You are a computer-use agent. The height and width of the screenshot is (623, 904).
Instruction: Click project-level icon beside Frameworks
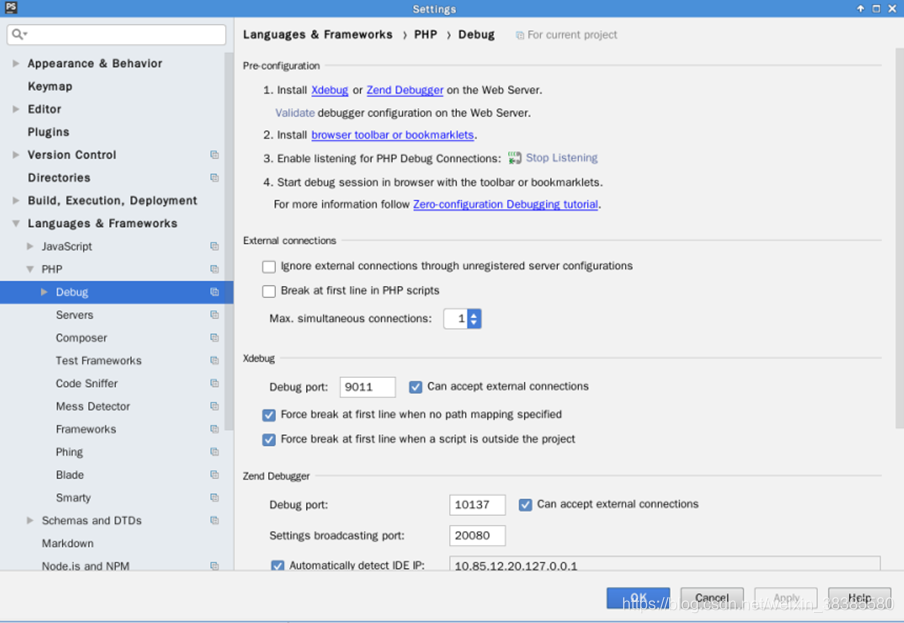[x=214, y=429]
